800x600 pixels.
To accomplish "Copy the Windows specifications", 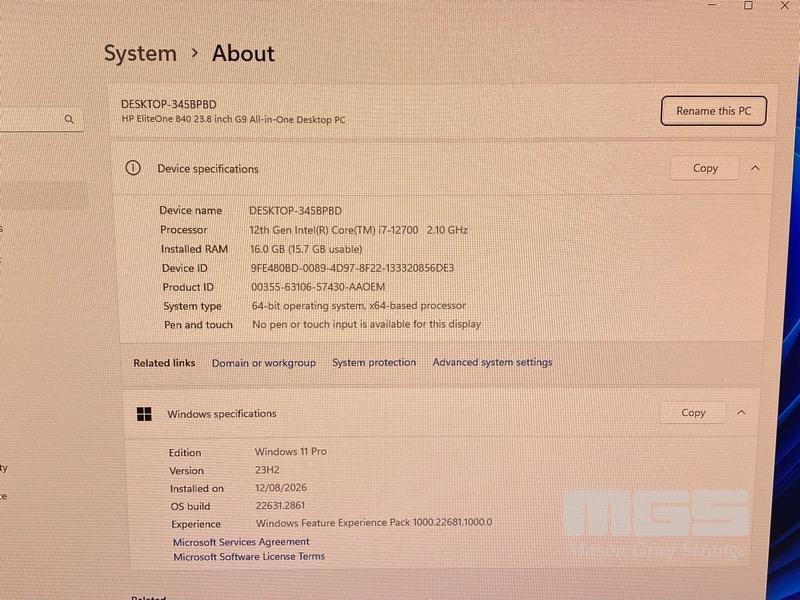I will (x=693, y=412).
